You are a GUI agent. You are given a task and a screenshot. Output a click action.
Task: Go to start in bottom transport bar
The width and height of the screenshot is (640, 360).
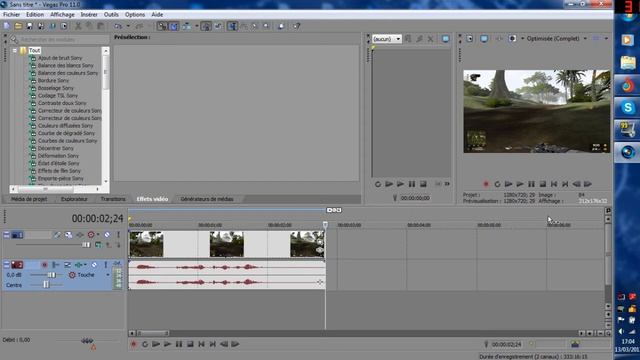point(201,344)
